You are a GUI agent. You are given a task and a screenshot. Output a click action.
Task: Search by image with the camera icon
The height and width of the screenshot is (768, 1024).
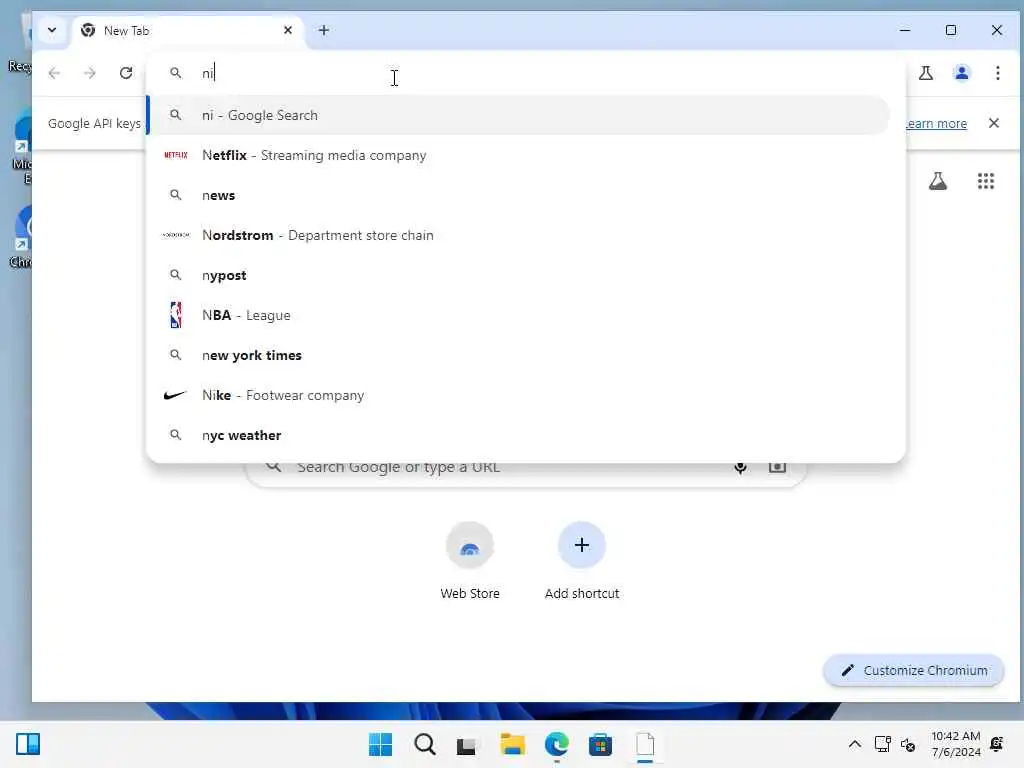(x=776, y=467)
